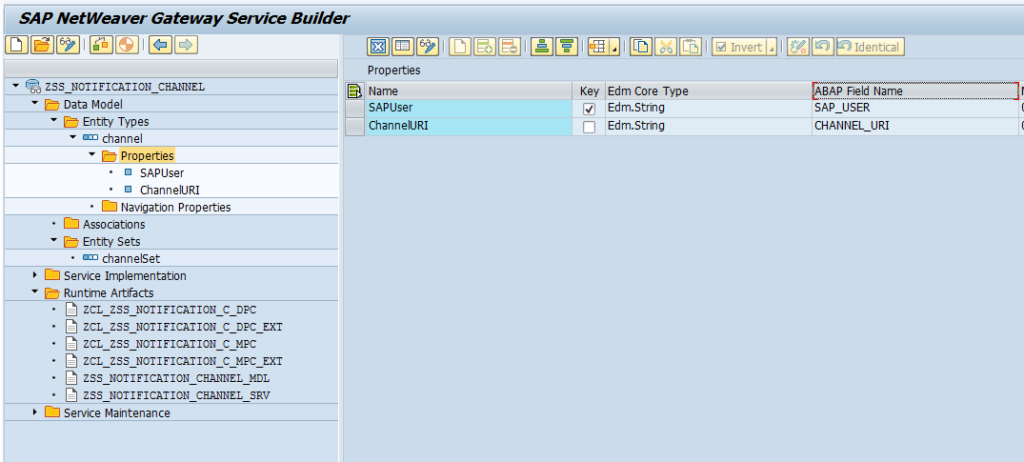
Task: Select ZCL_ZSS_NOTIFICATION_C_MPC in tree
Action: [x=169, y=344]
